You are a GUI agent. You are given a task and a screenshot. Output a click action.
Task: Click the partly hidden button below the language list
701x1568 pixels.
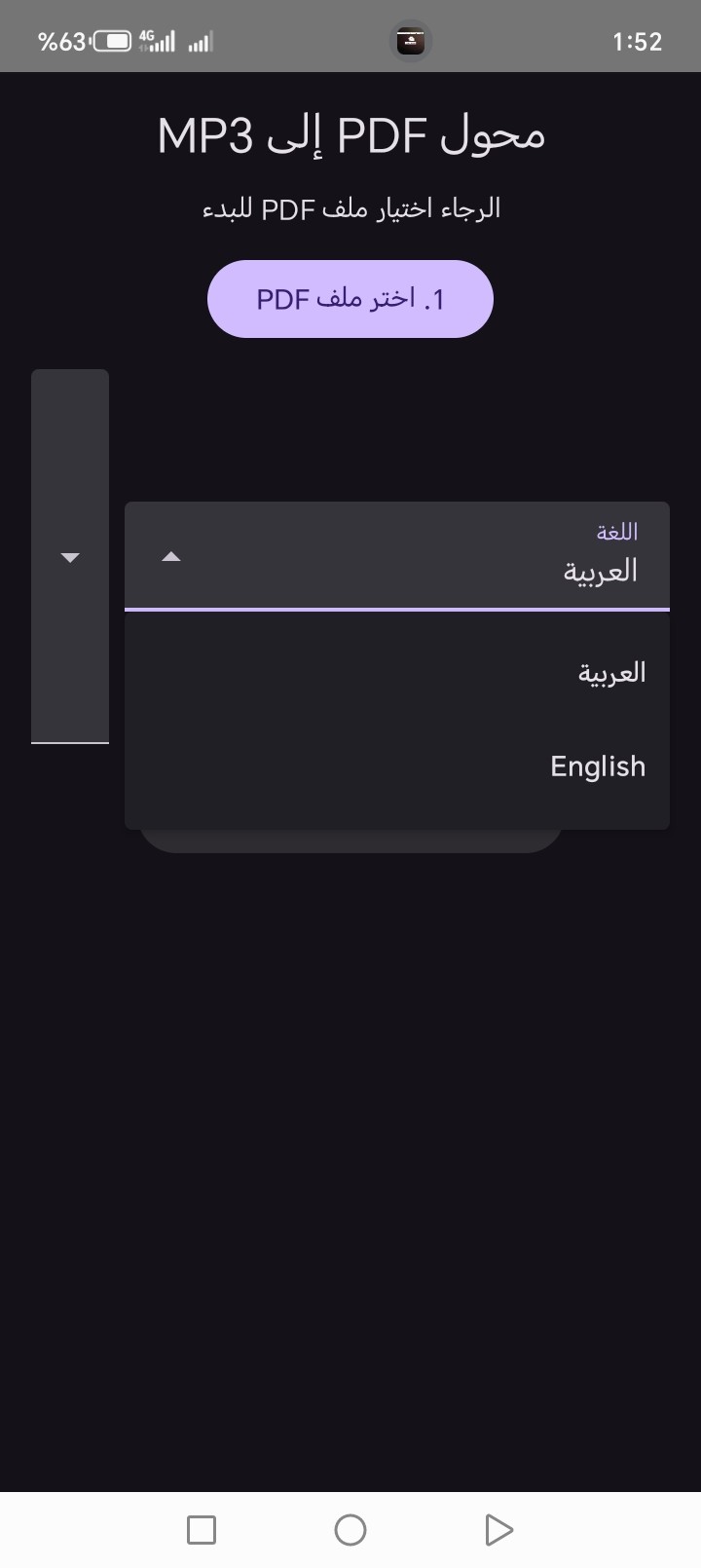[350, 841]
